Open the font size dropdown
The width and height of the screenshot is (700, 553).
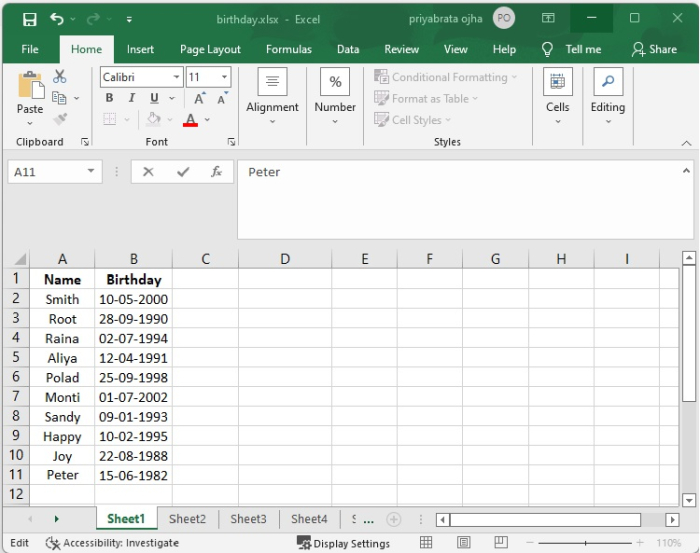(224, 77)
